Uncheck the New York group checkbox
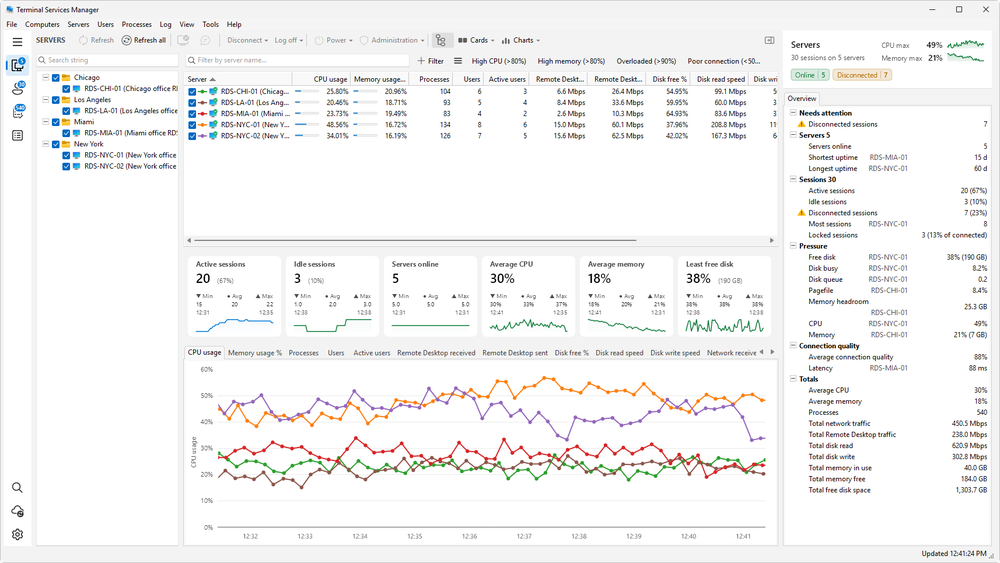 click(x=55, y=144)
